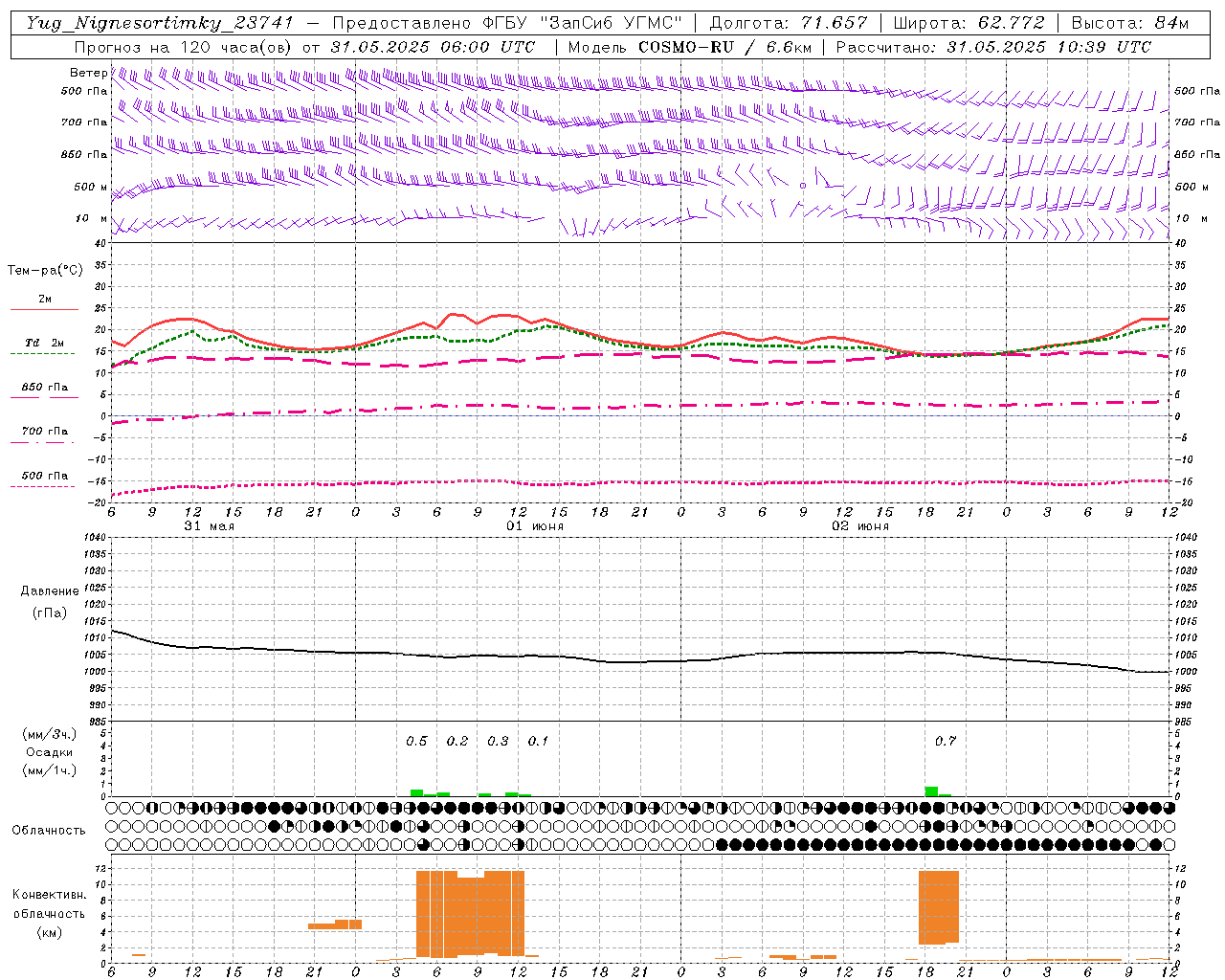The width and height of the screenshot is (1225, 980).
Task: Click the Рассчитано: 31.05.2025 10:39 UTC timestamp
Action: (993, 47)
